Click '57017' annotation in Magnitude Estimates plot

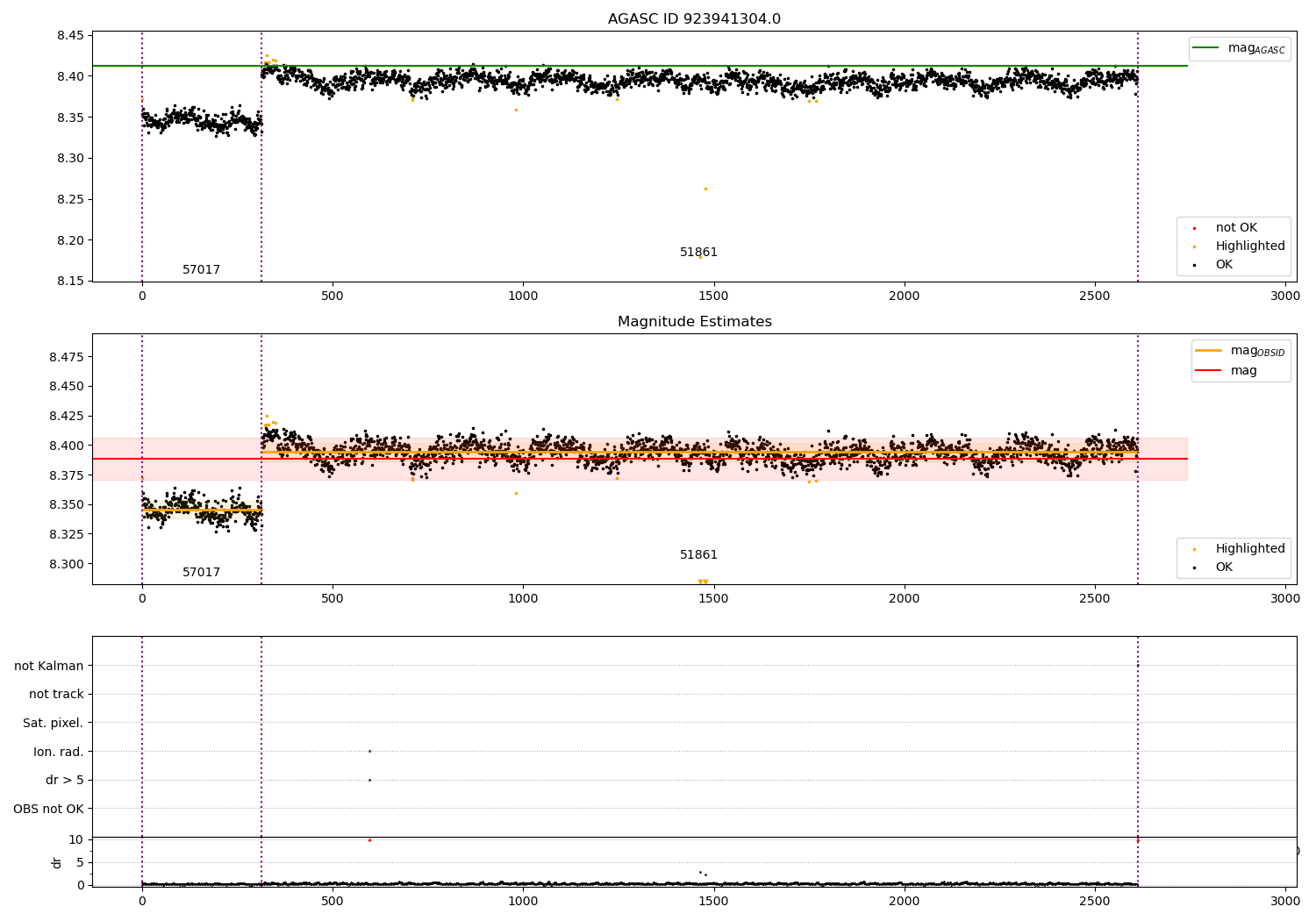point(201,573)
